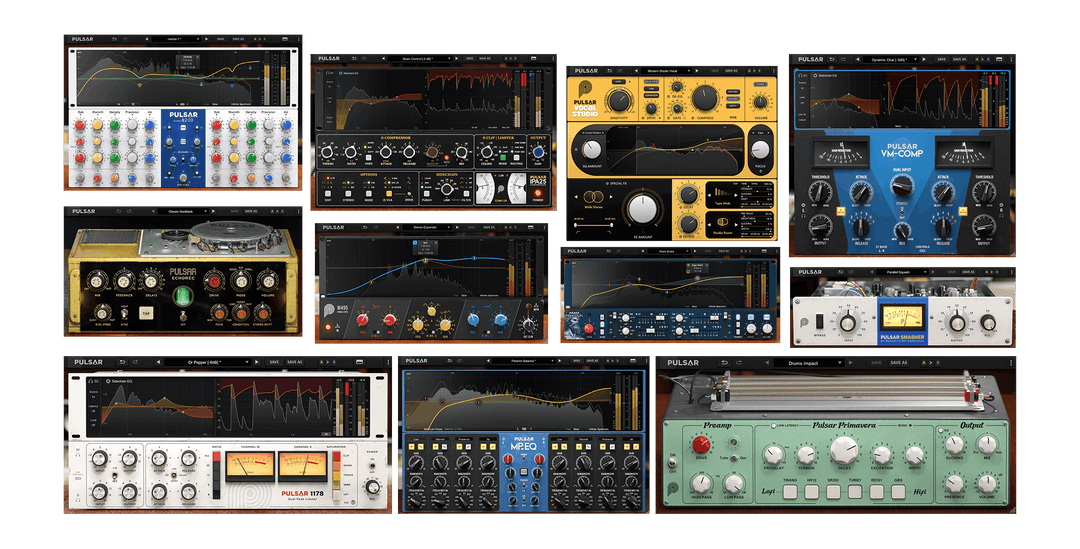Toggle the Low Latency button on Primavera
Image resolution: width=1080 pixels, height=549 pixels.
click(x=773, y=426)
